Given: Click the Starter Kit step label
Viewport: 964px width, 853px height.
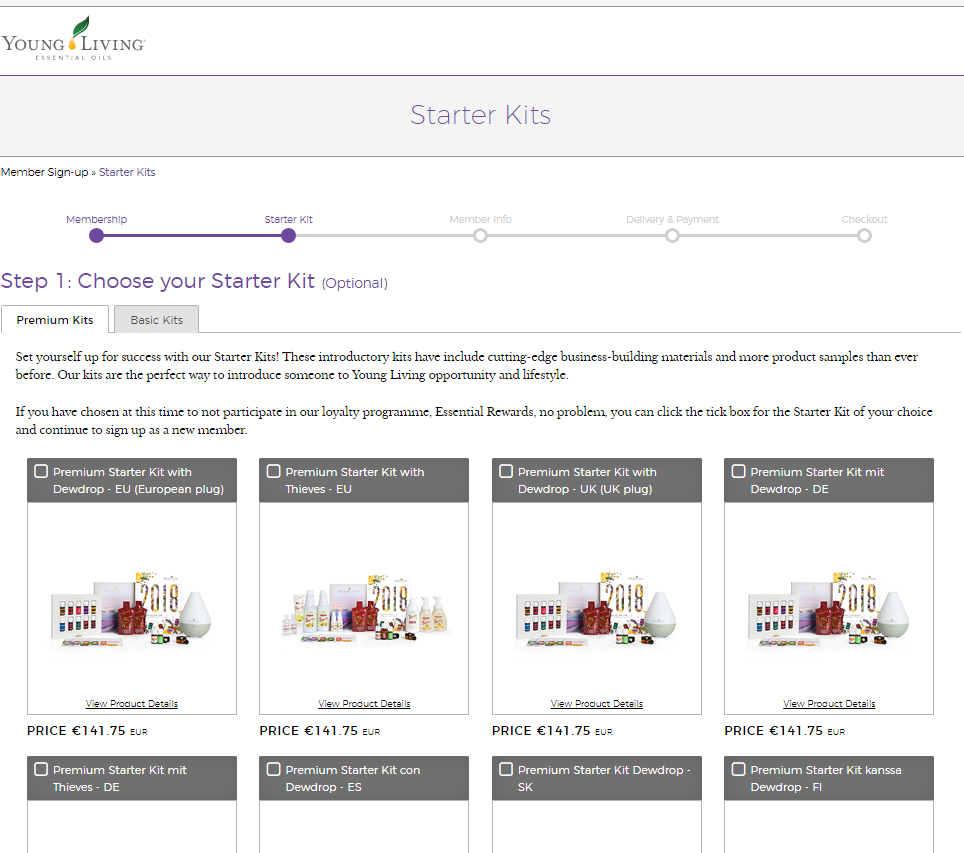Looking at the screenshot, I should (x=288, y=220).
